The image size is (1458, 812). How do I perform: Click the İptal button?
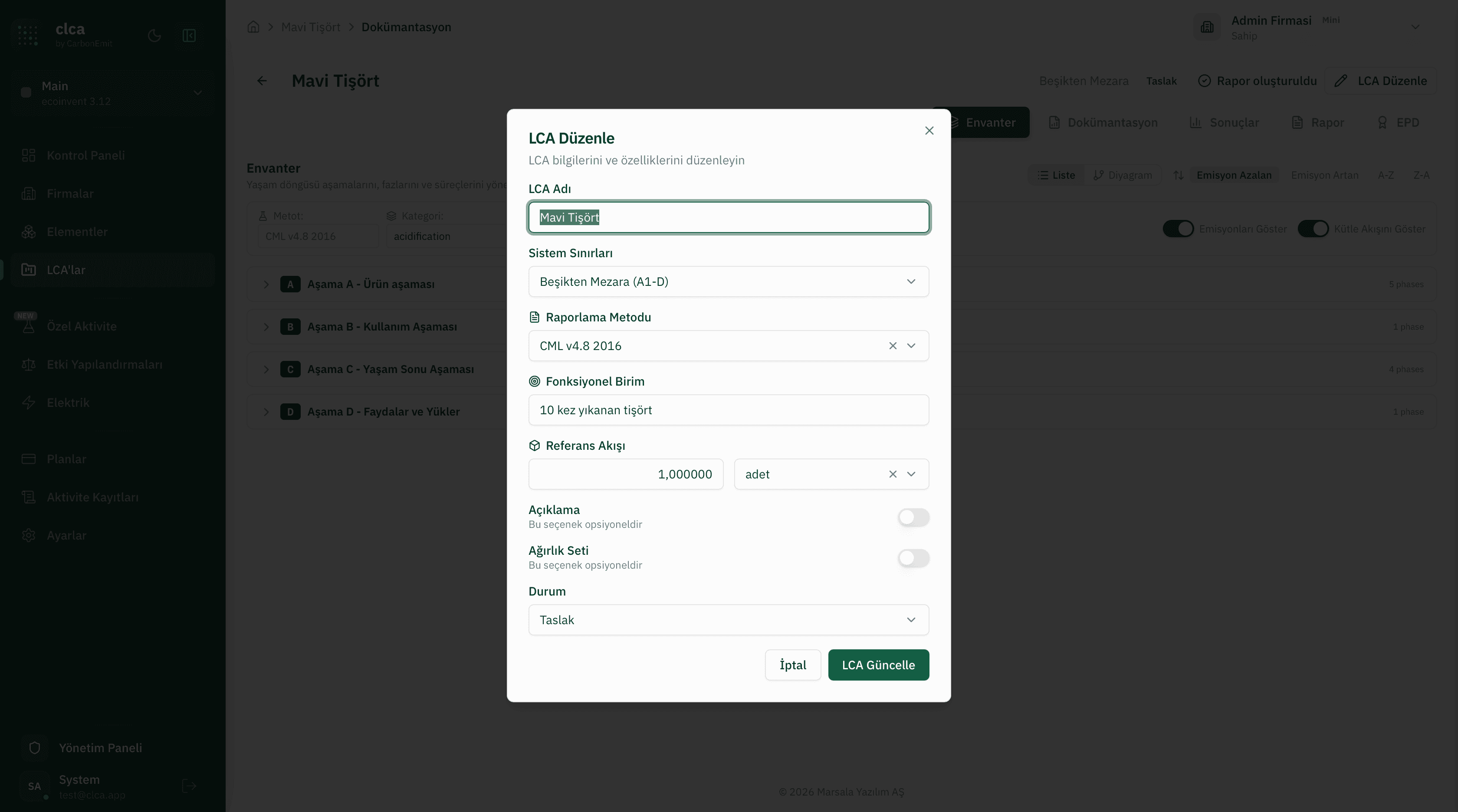792,665
